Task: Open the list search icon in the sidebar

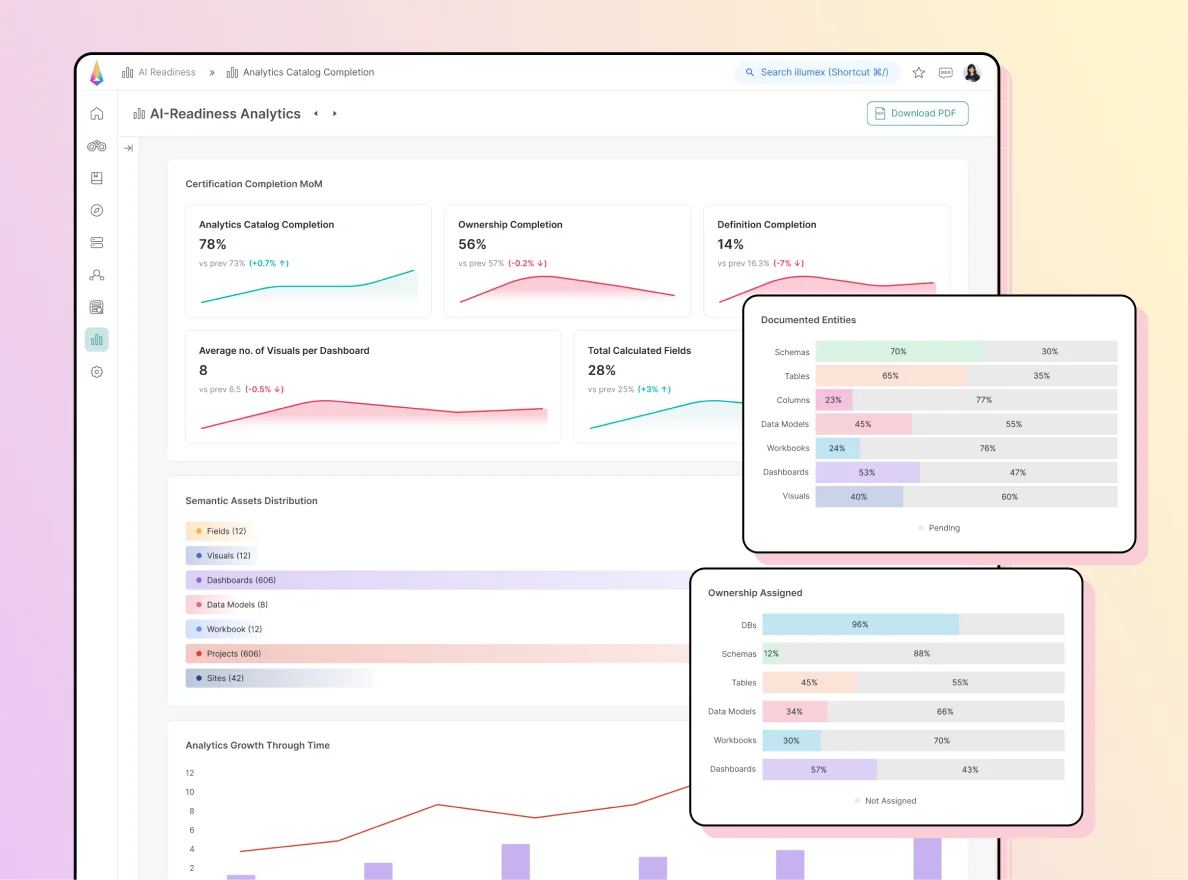Action: click(97, 307)
